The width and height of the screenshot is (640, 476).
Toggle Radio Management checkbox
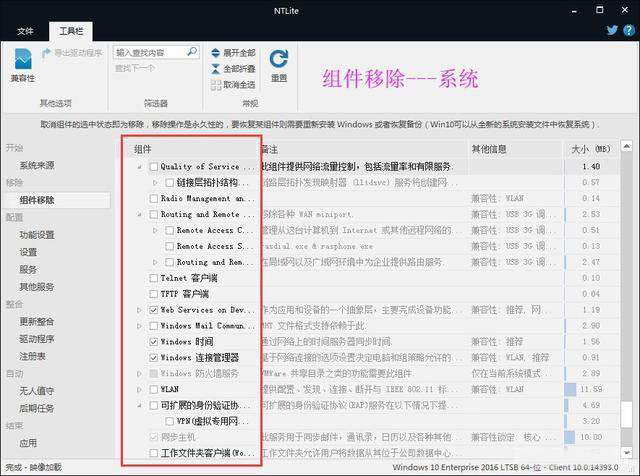pyautogui.click(x=153, y=198)
